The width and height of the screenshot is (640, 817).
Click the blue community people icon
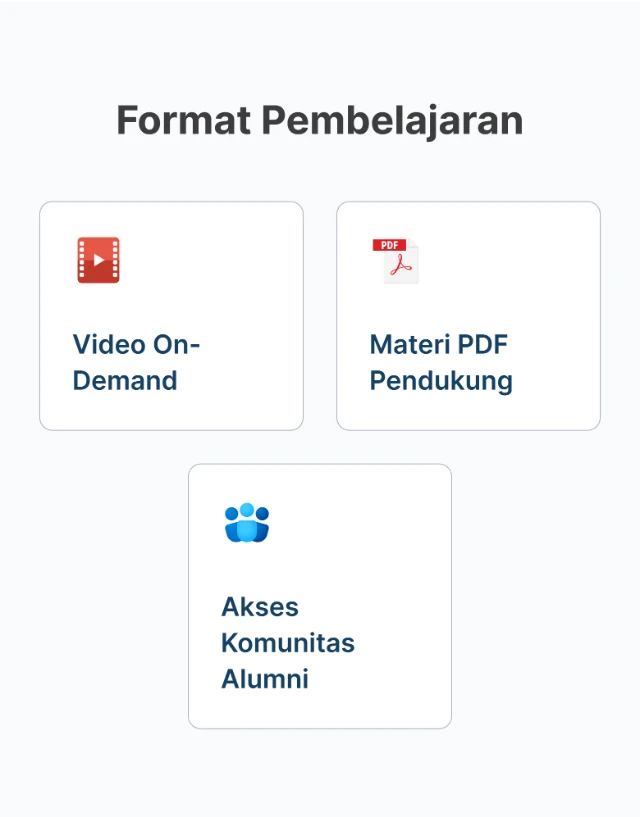tap(247, 523)
